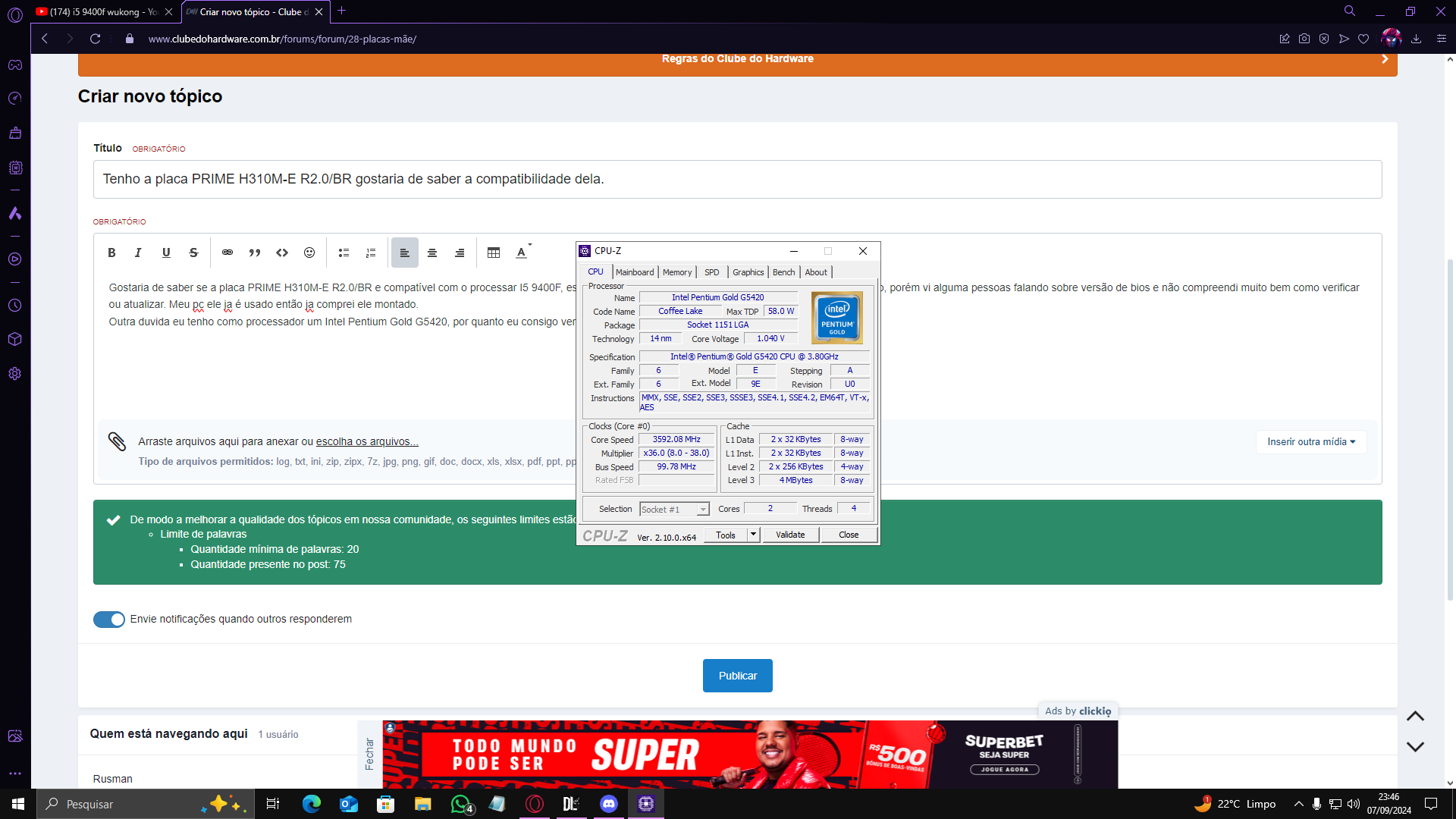Open Opera sidebar history clock icon
The height and width of the screenshot is (819, 1456).
click(x=15, y=305)
